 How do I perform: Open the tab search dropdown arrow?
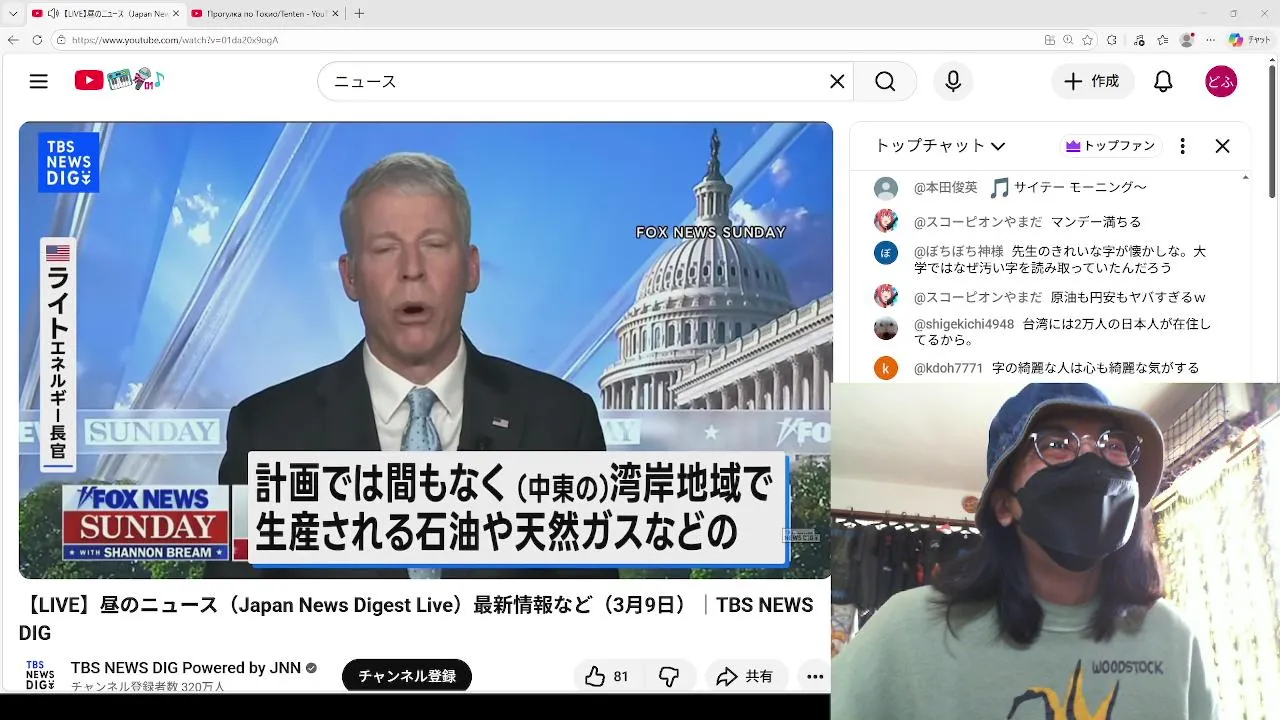click(12, 13)
